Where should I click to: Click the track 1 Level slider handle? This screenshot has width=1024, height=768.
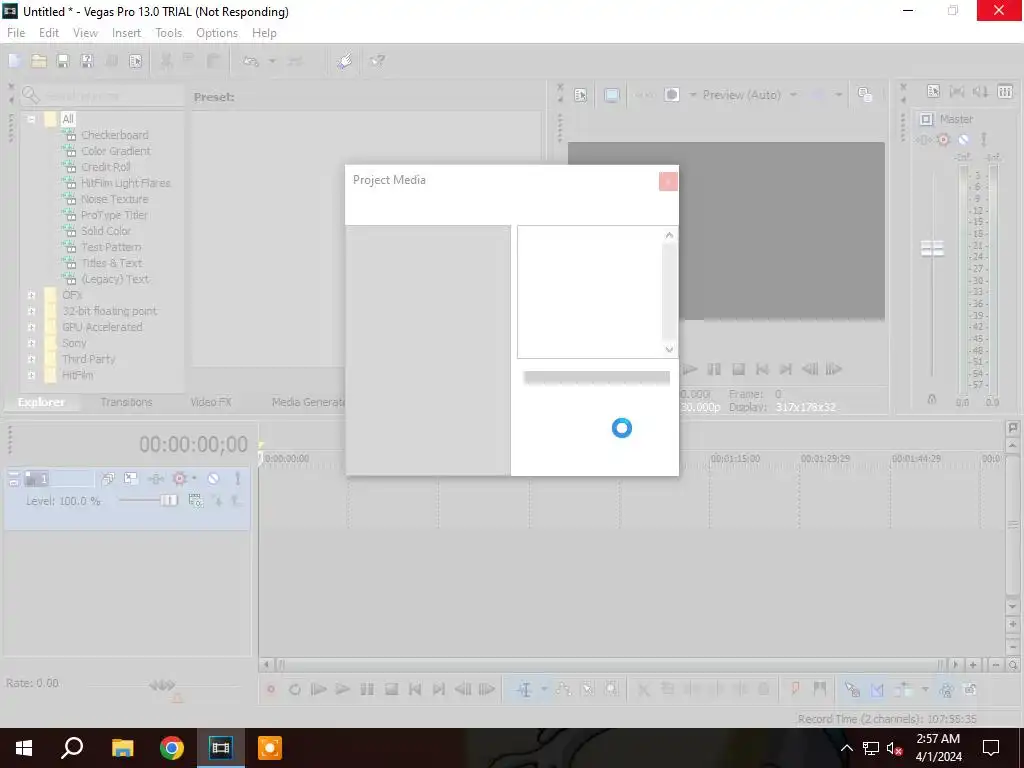pos(168,500)
